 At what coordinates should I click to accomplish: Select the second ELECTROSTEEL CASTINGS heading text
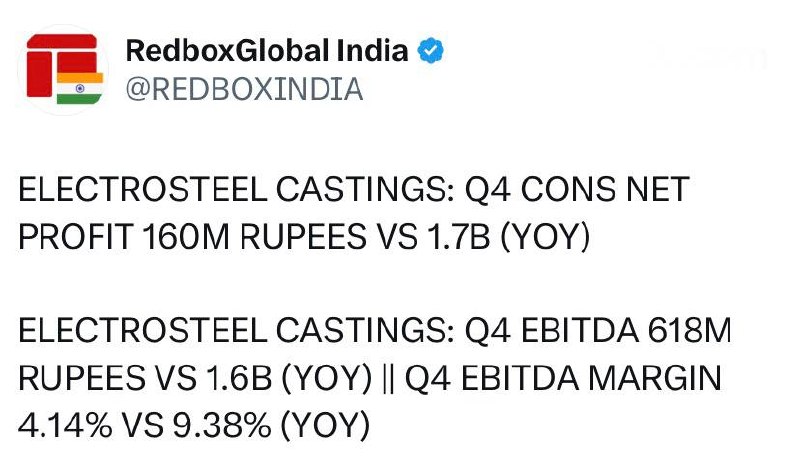[236, 331]
